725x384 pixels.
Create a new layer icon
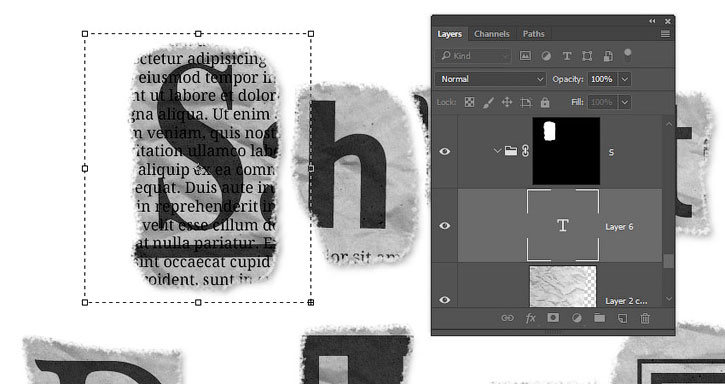click(x=622, y=318)
